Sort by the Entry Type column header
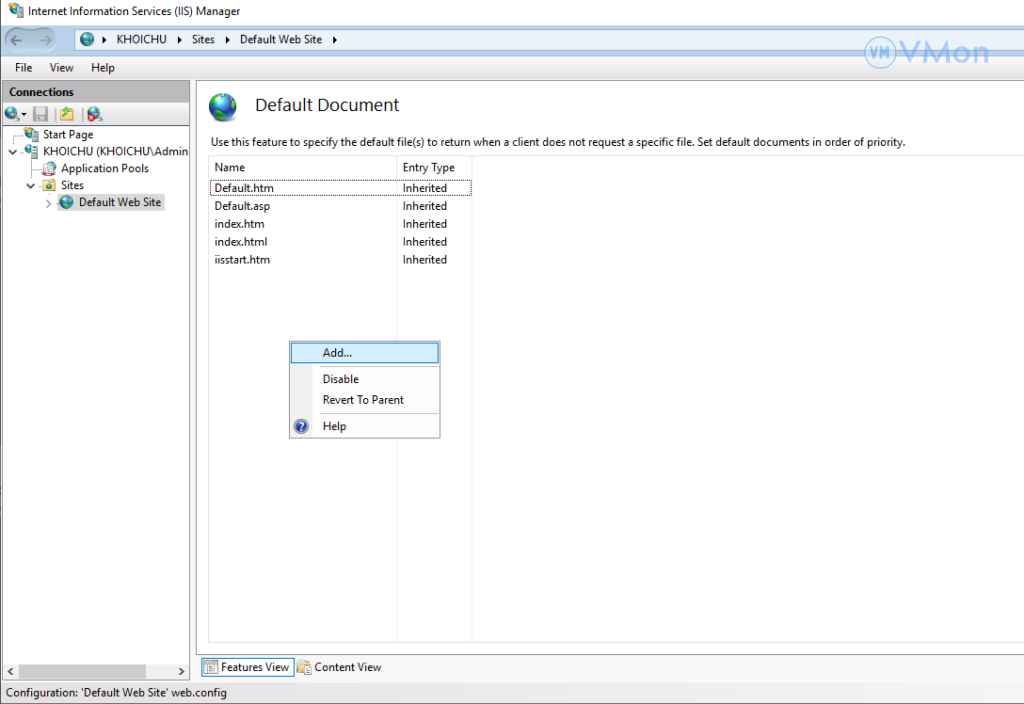 pyautogui.click(x=434, y=167)
